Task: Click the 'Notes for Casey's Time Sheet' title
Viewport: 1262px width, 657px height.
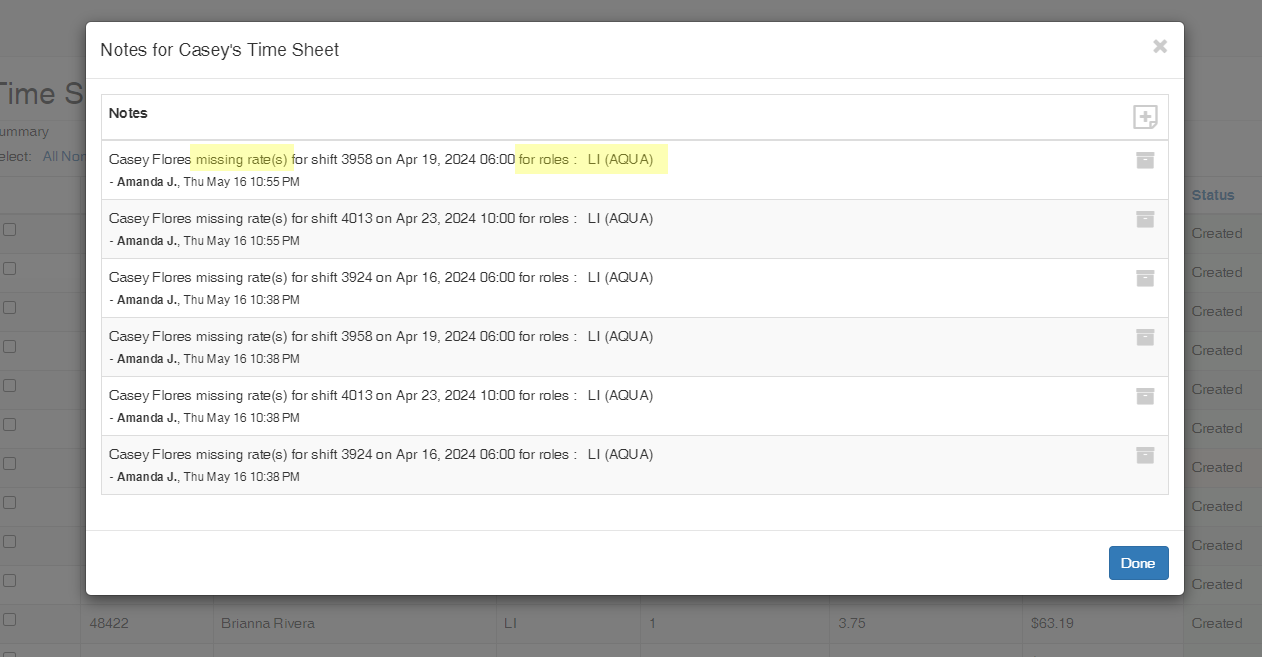Action: [x=220, y=50]
